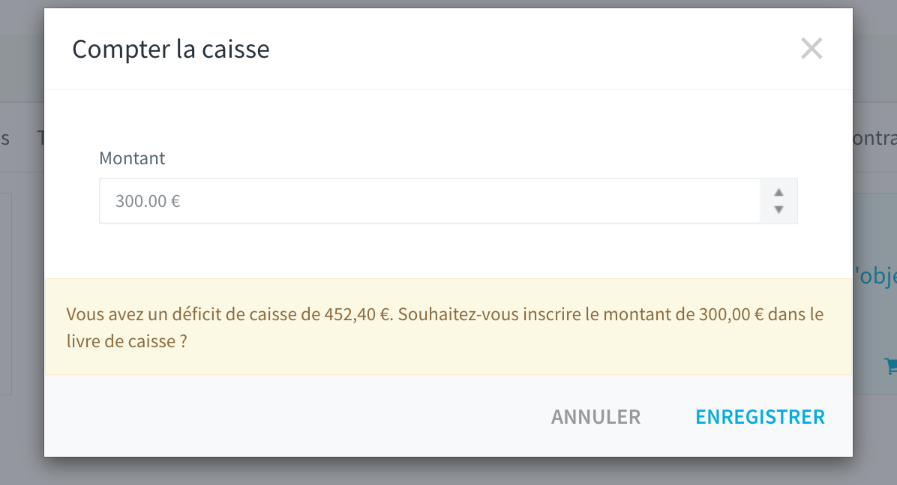Select the background tab starting with T
This screenshot has width=897, height=485.
coord(41,138)
